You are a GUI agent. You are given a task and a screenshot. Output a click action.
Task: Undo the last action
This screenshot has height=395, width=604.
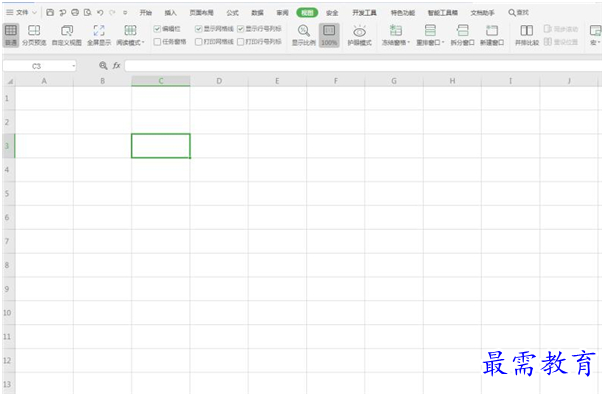click(100, 13)
